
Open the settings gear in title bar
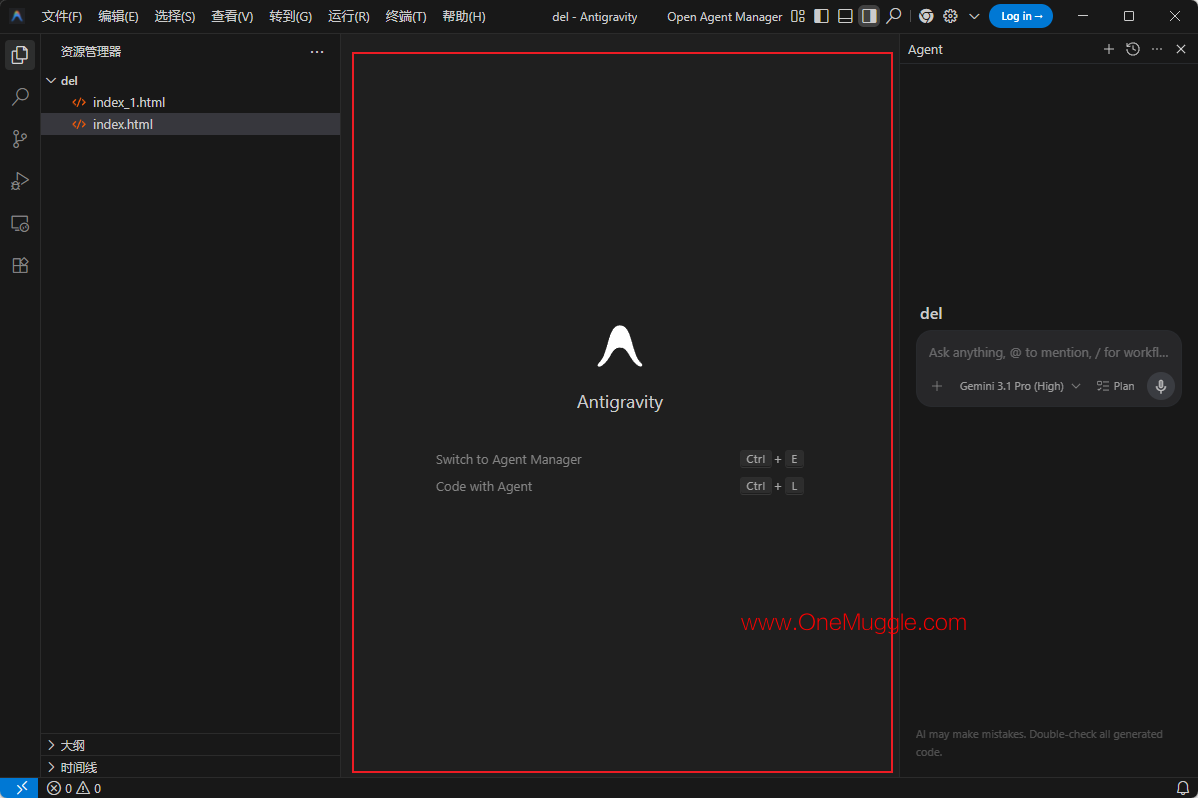click(950, 16)
